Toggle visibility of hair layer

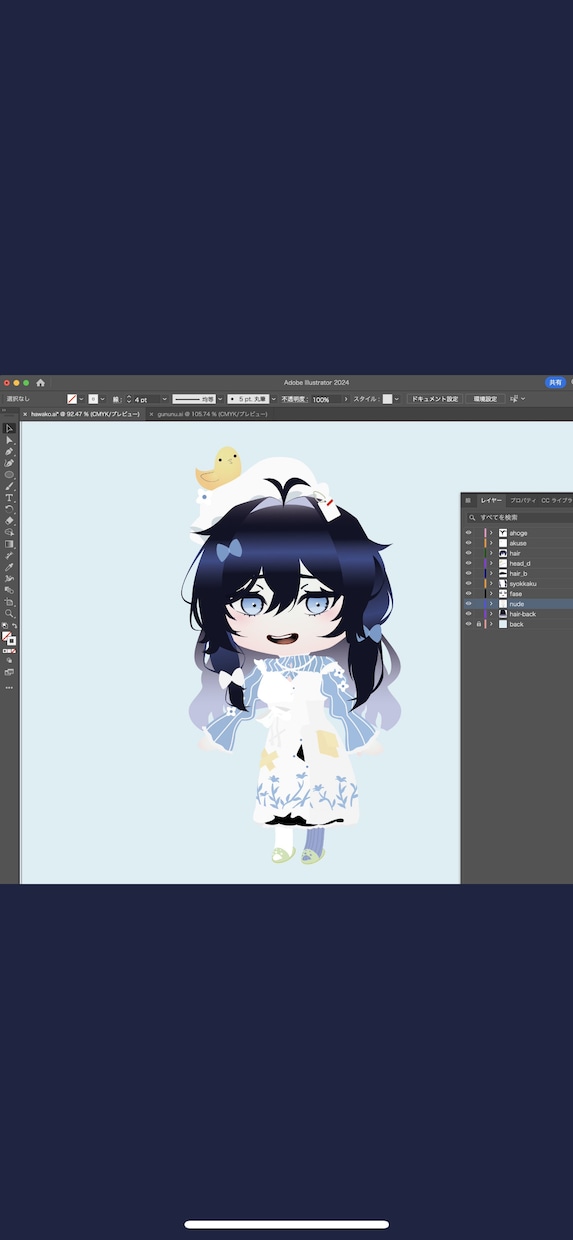pyautogui.click(x=468, y=553)
